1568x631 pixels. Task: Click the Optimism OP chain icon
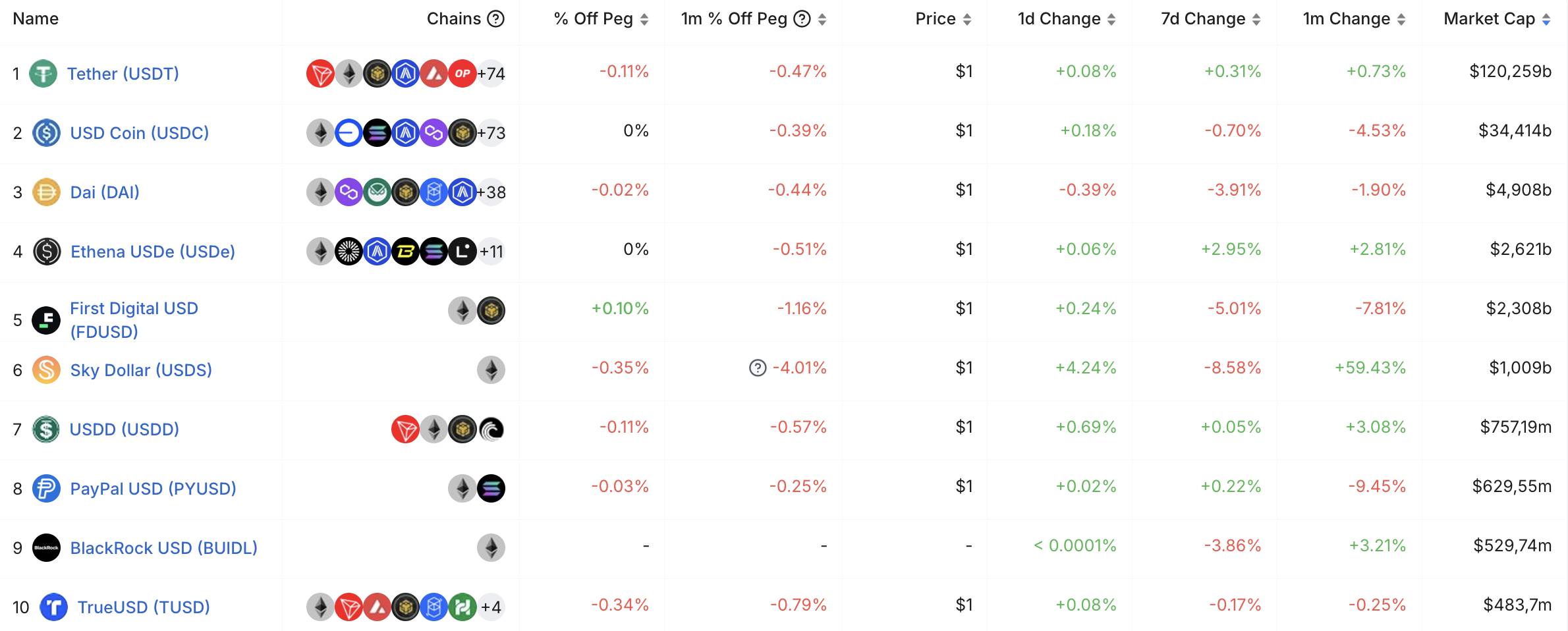pos(462,73)
